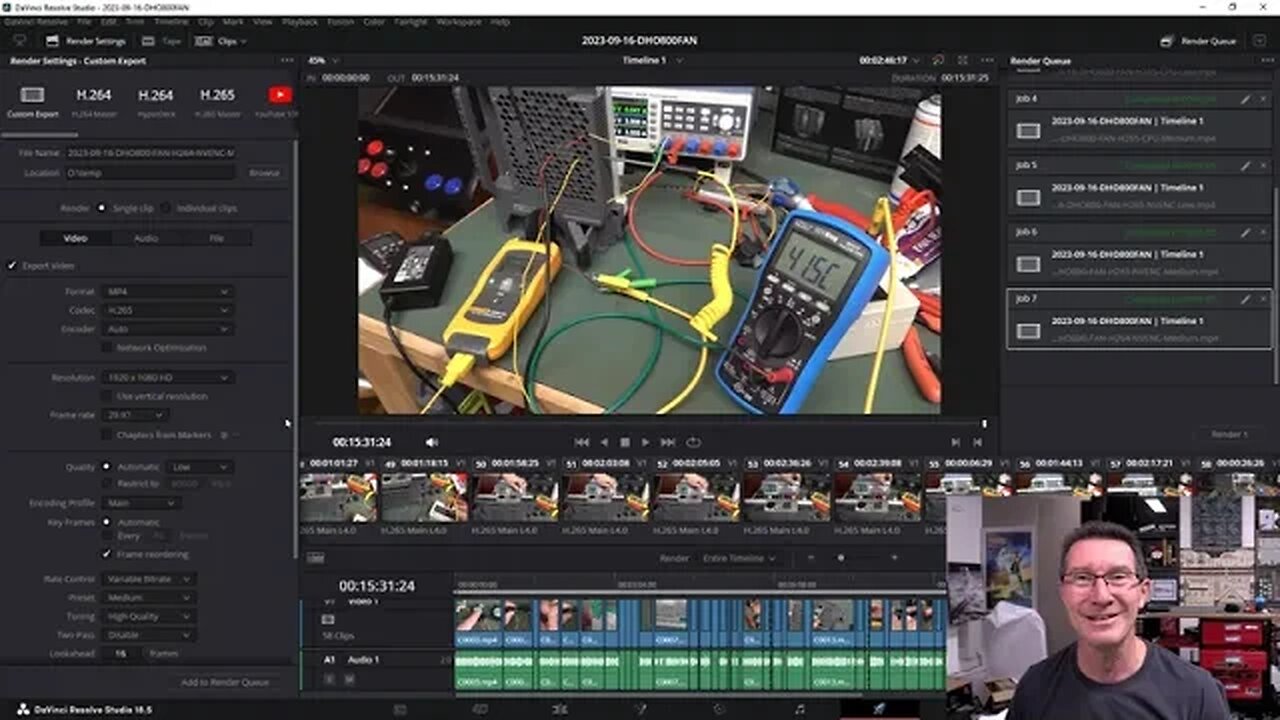Open the Two Pass dropdown
This screenshot has width=1280, height=720.
148,635
